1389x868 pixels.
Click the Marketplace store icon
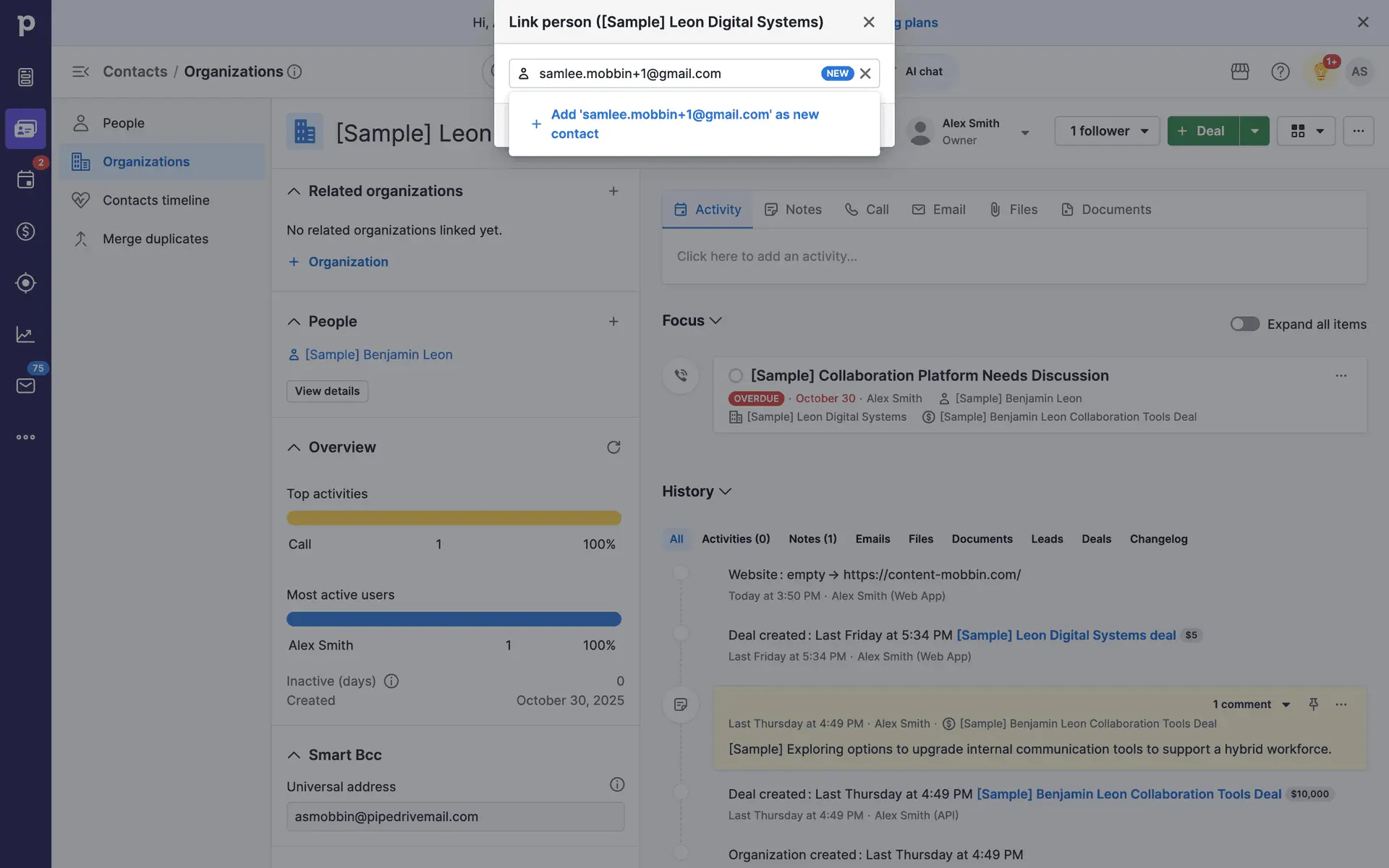point(1240,72)
